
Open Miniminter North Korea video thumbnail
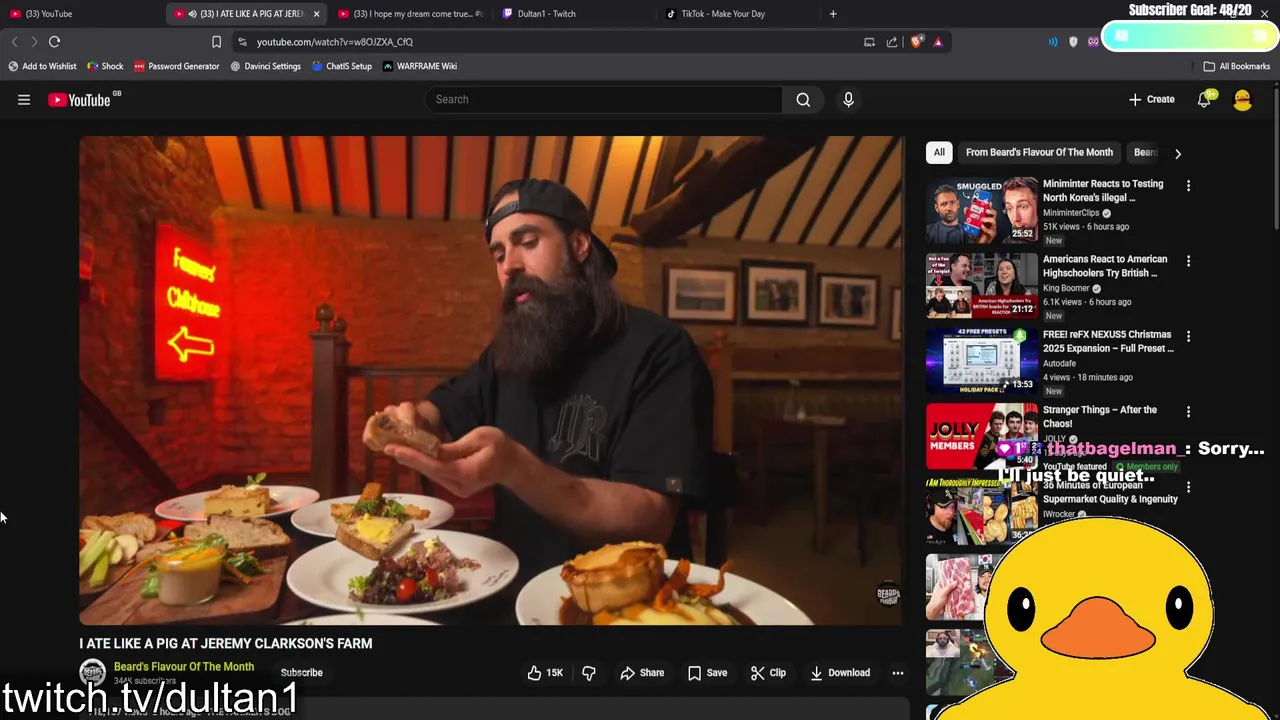(x=982, y=210)
